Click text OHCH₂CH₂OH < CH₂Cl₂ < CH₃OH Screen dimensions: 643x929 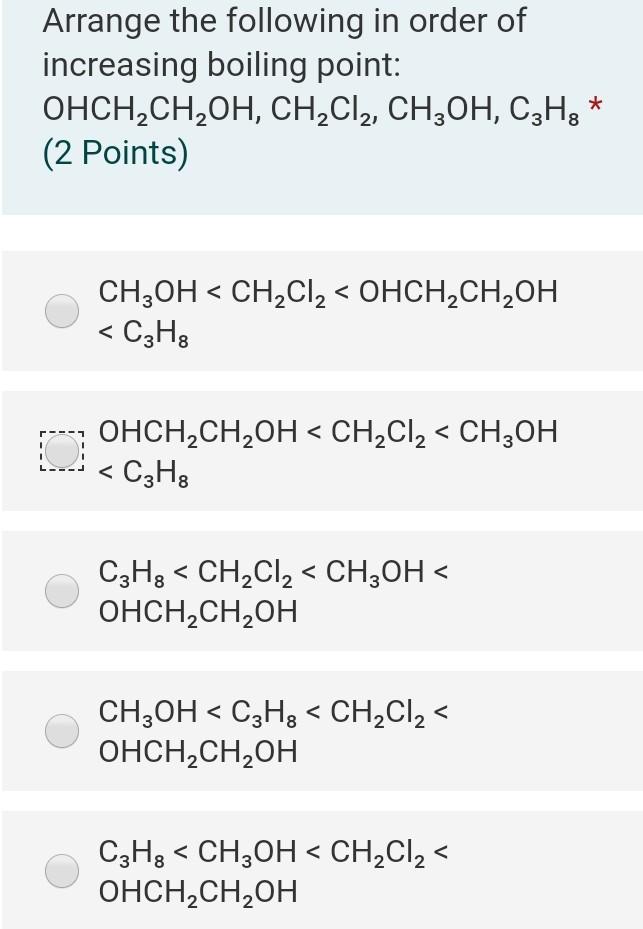[327, 450]
